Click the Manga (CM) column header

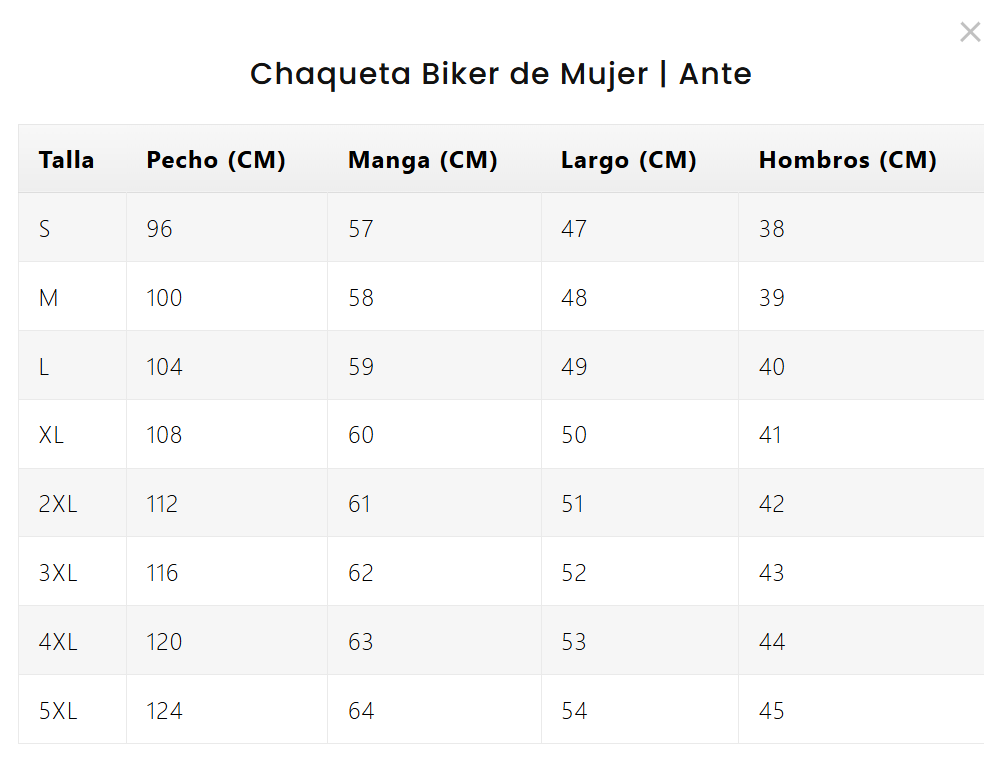(x=422, y=159)
